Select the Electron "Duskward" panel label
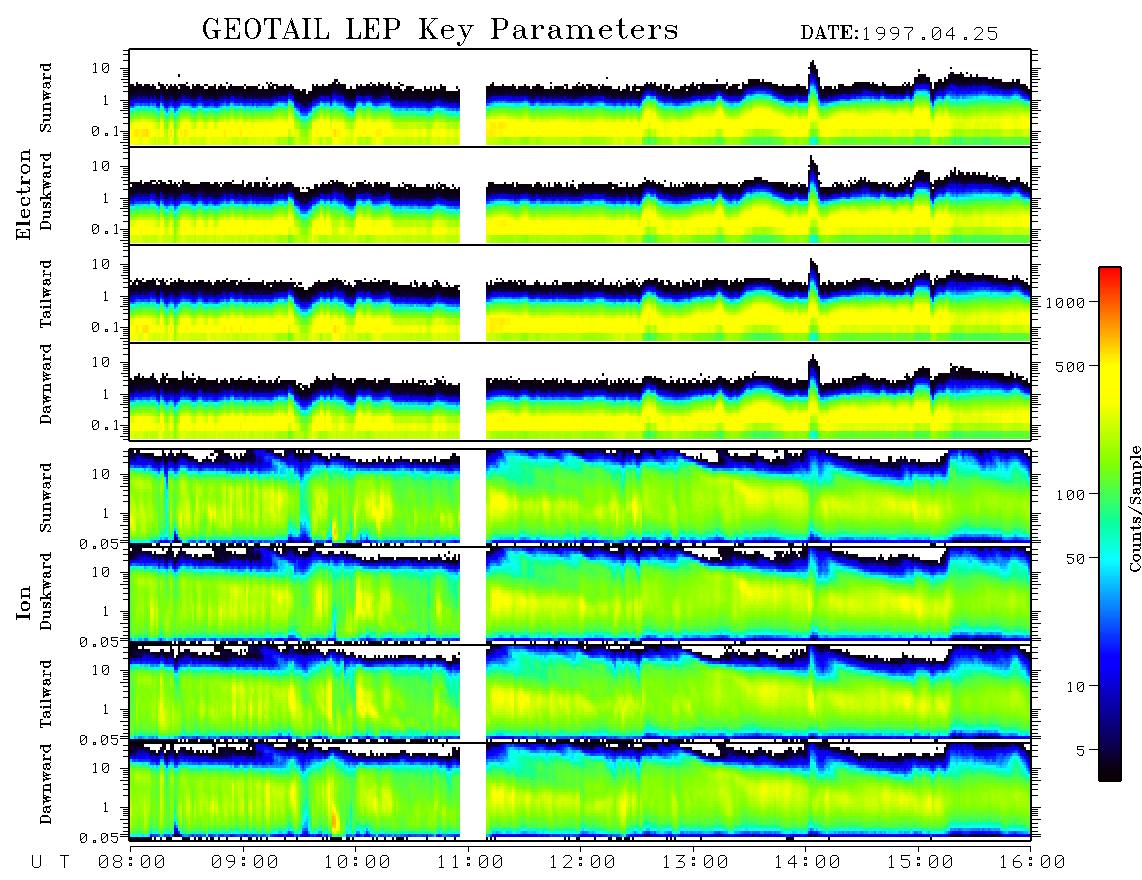 tap(46, 191)
